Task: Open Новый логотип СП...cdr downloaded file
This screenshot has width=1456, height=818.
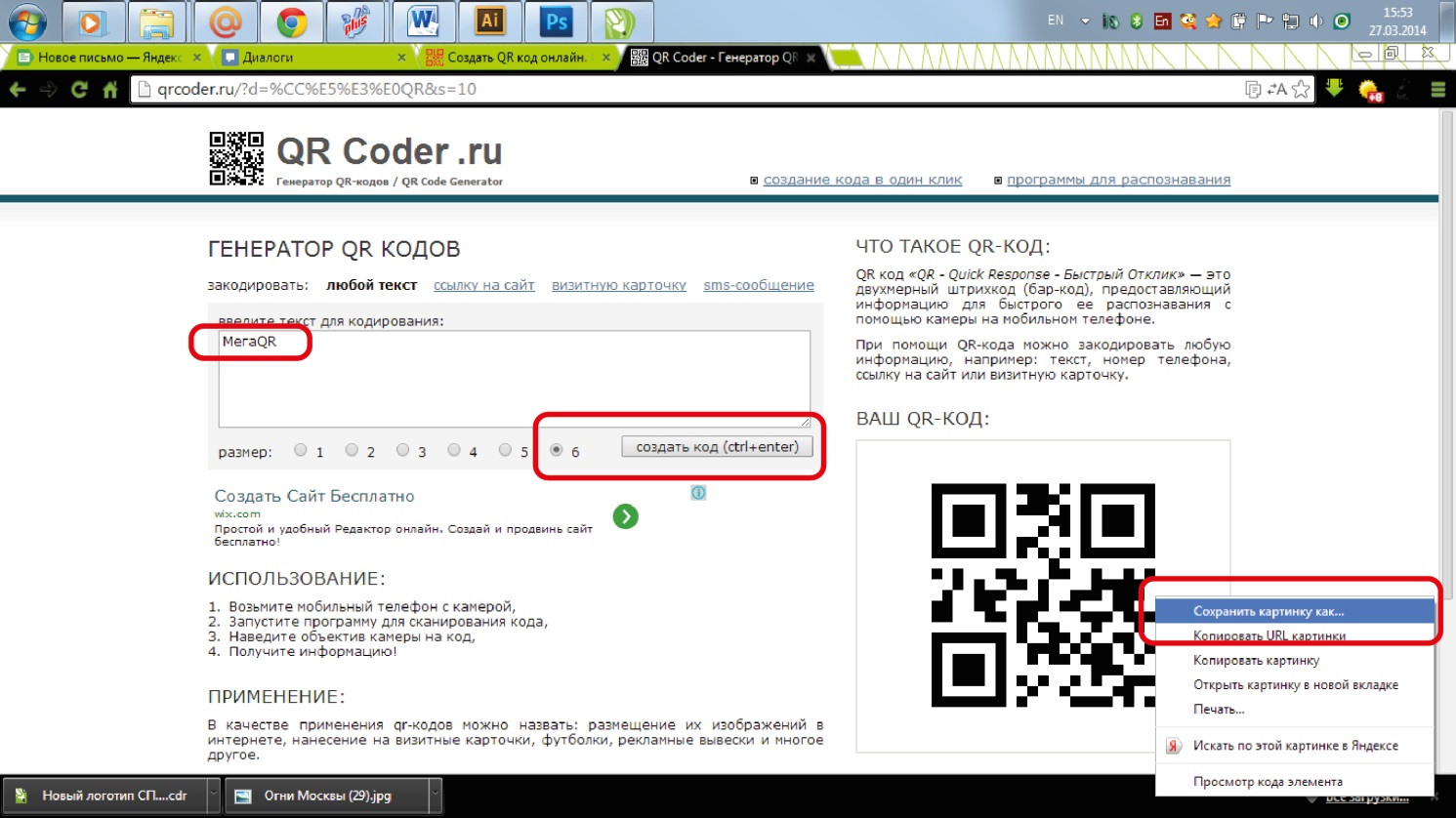Action: [104, 796]
